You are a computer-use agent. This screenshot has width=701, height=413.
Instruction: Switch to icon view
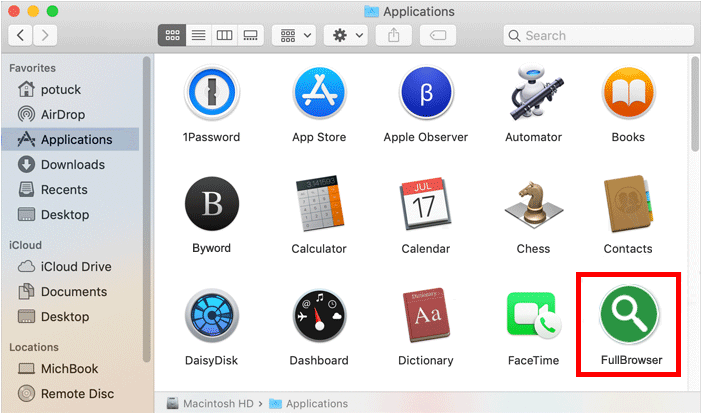click(x=172, y=35)
